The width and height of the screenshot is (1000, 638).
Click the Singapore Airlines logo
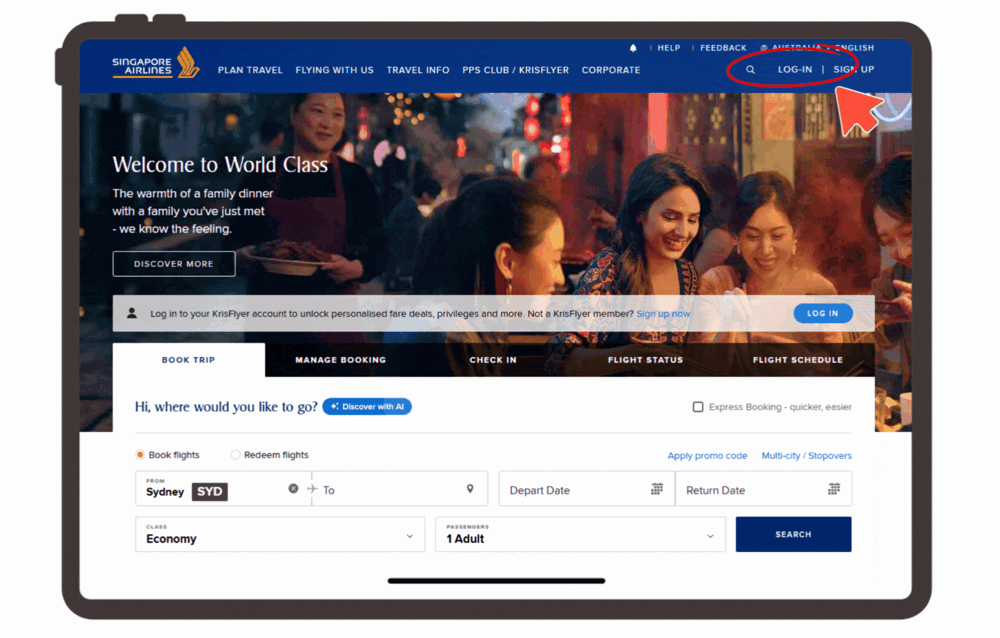coord(156,63)
